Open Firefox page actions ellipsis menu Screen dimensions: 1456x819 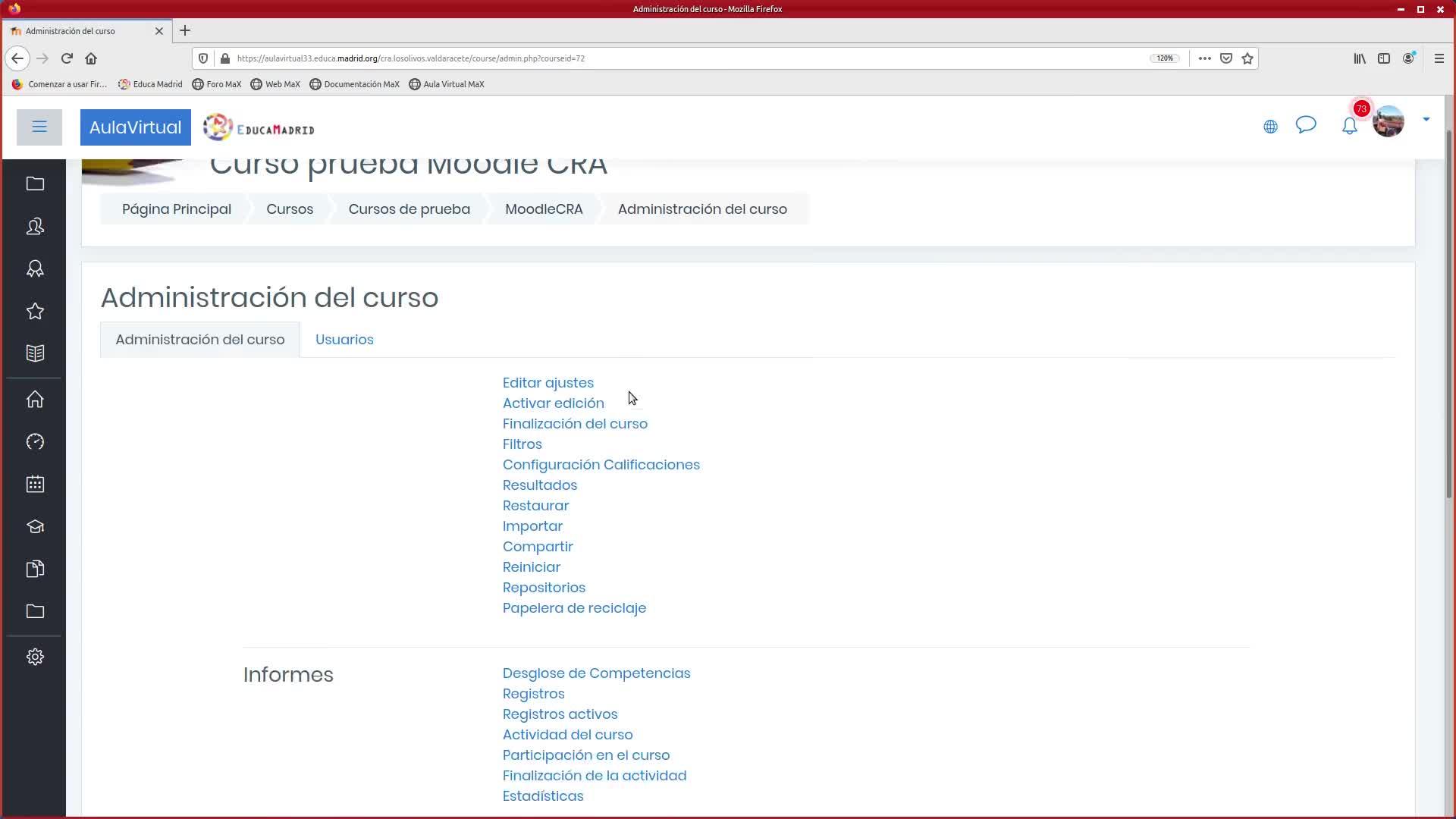pos(1204,58)
